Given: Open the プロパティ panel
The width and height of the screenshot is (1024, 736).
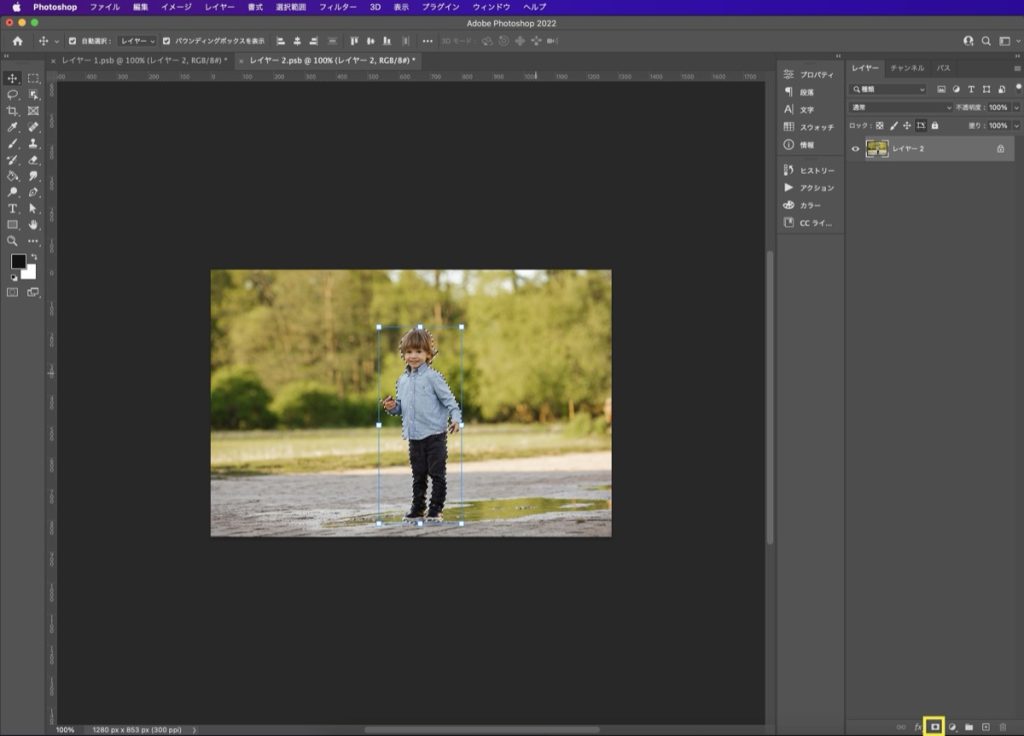Looking at the screenshot, I should click(x=810, y=74).
